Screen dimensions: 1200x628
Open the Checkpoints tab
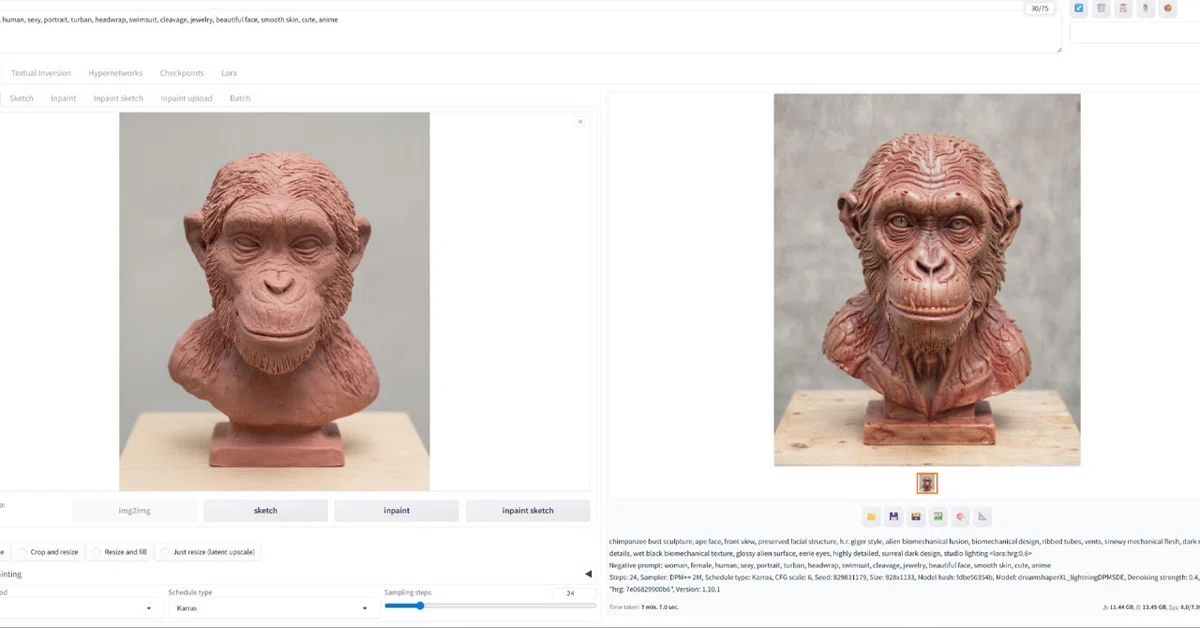coord(182,73)
